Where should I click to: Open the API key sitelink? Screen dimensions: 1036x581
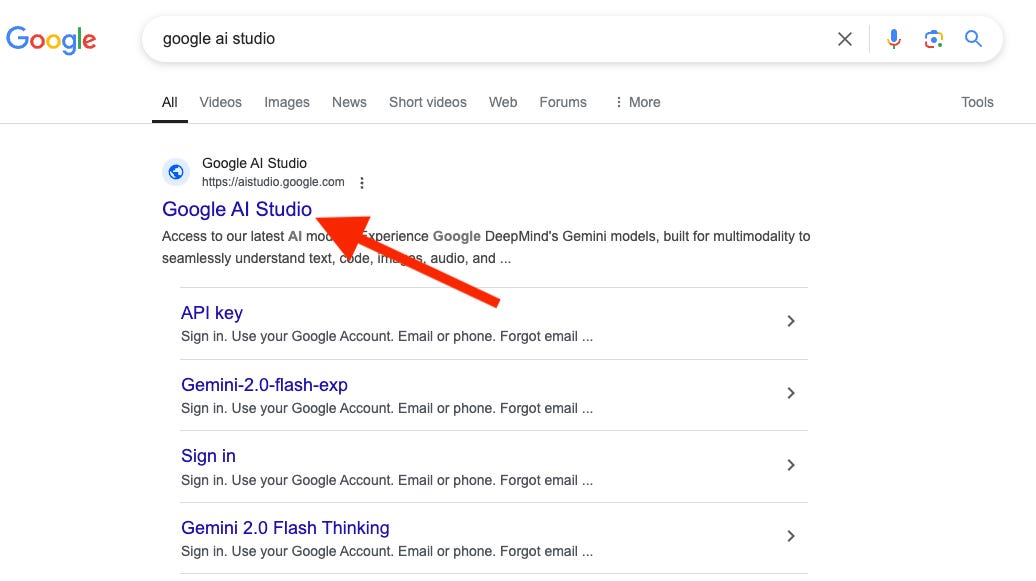click(211, 313)
